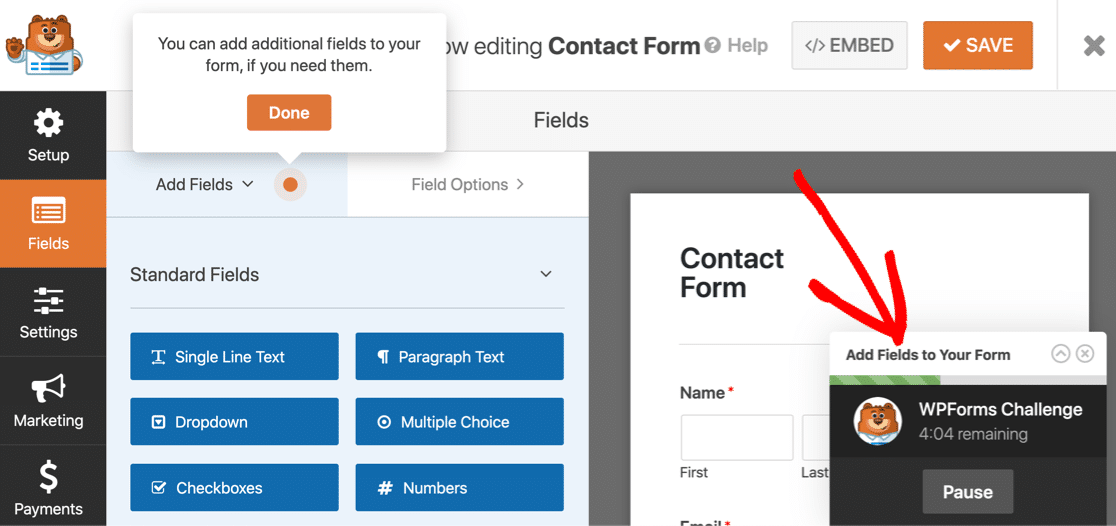1116x526 pixels.
Task: Select the Fields sidebar panel
Action: click(x=48, y=224)
